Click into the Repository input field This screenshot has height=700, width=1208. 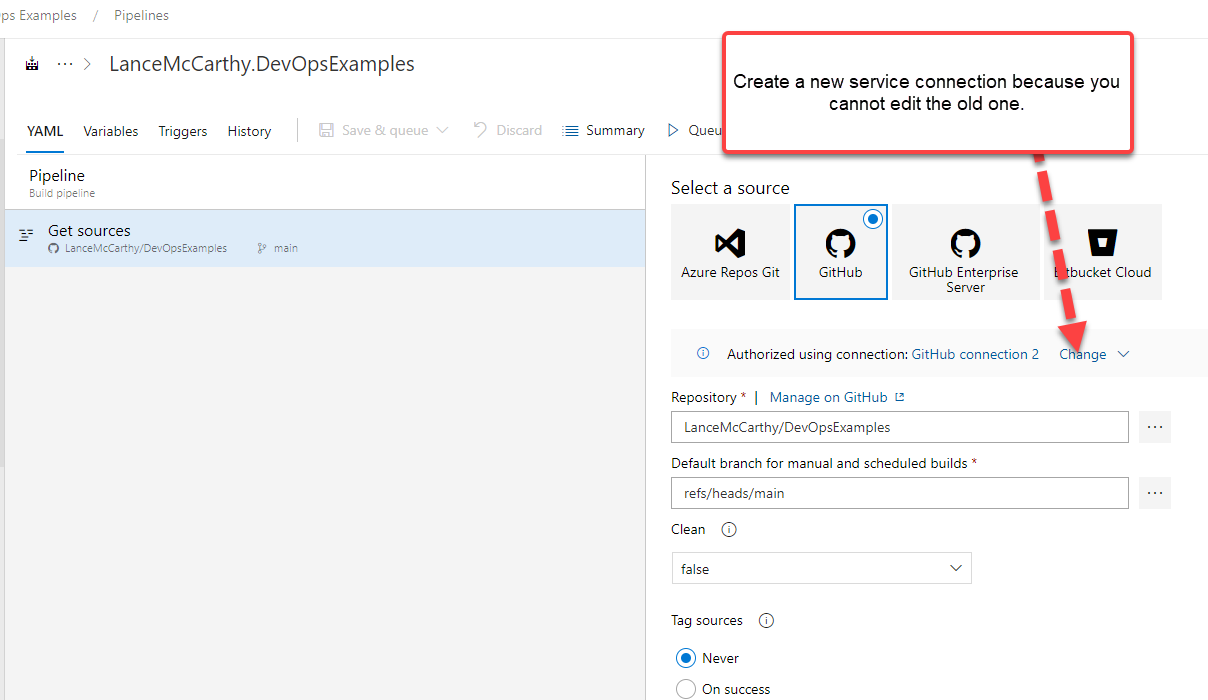pos(900,427)
